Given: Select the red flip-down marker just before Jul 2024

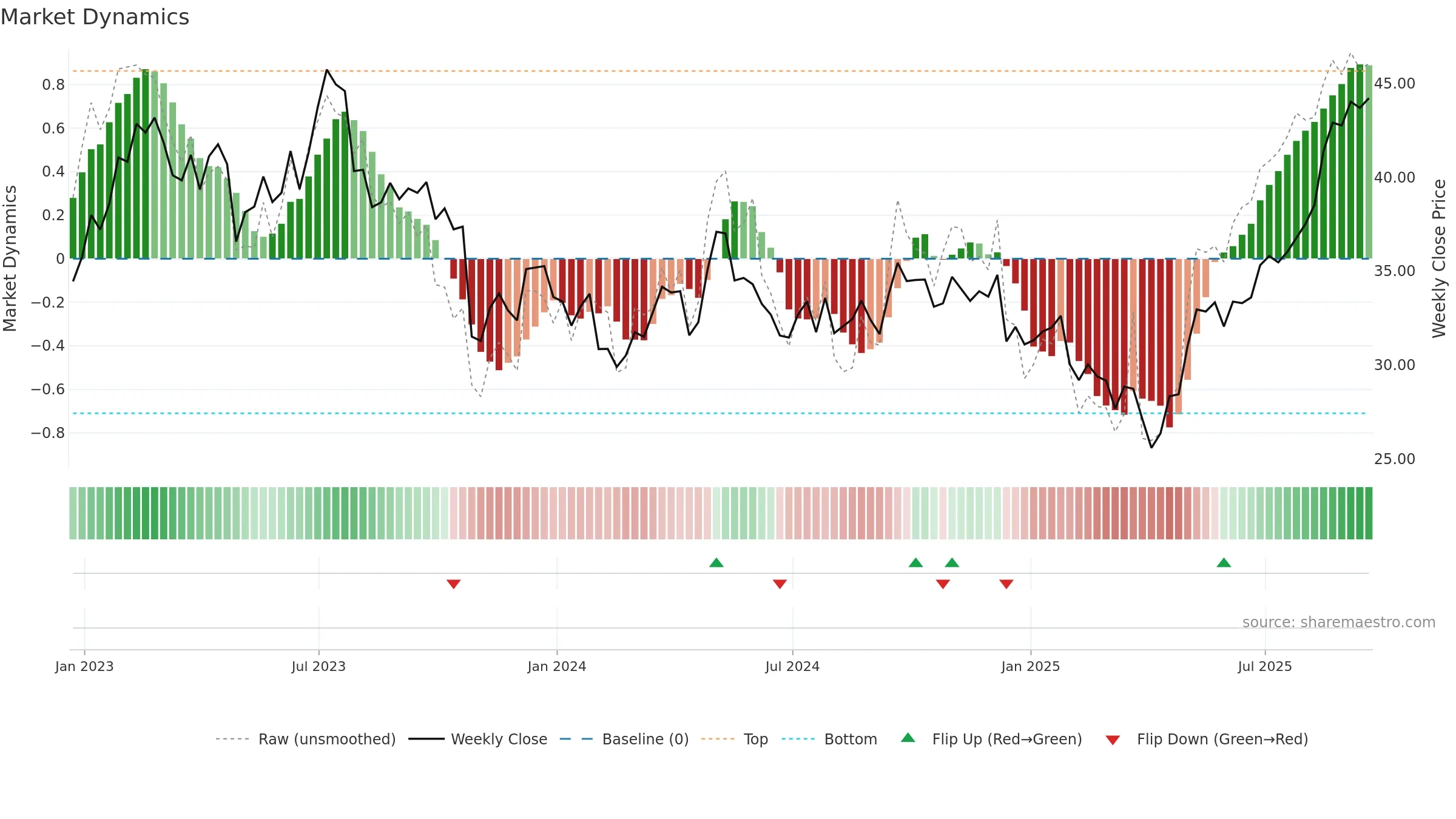Looking at the screenshot, I should 780,584.
